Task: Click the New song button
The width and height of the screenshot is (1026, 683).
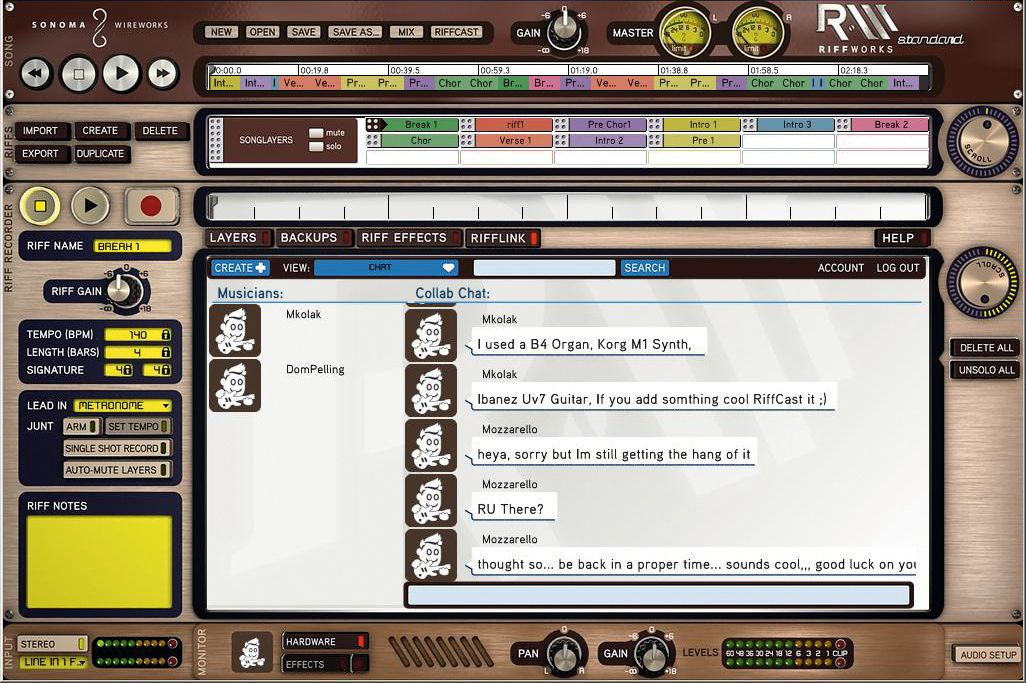Action: (221, 32)
